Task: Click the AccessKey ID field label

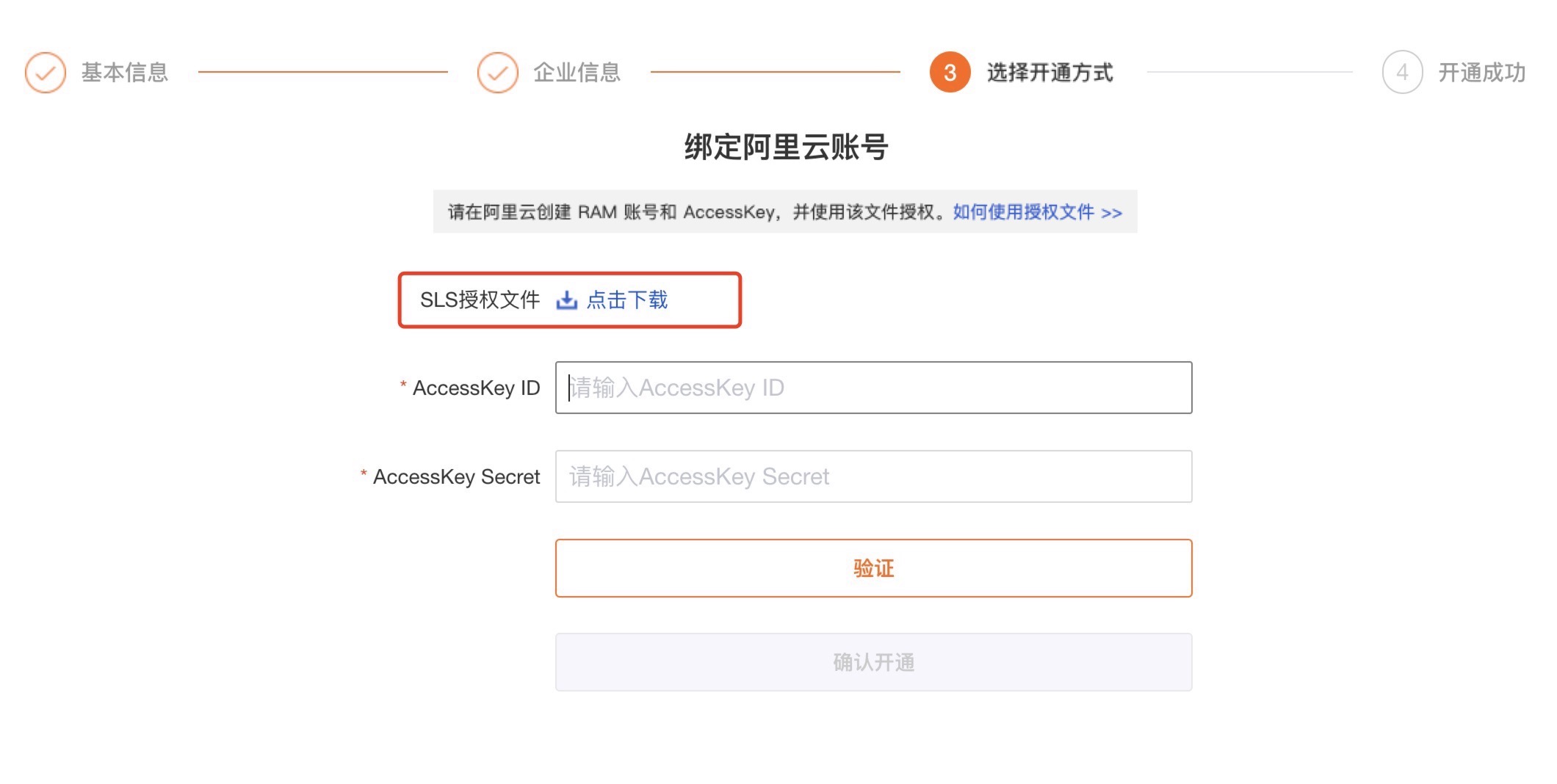Action: pos(476,388)
